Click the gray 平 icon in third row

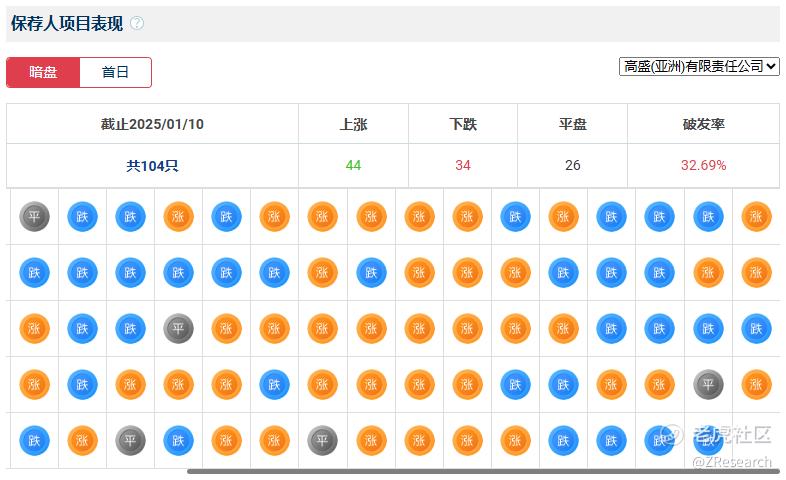pyautogui.click(x=179, y=328)
